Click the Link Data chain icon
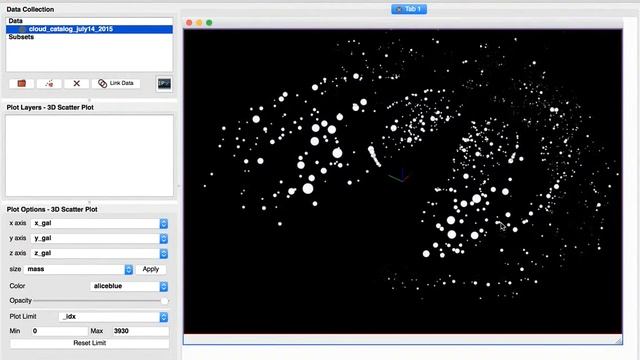The height and width of the screenshot is (360, 640). point(102,84)
